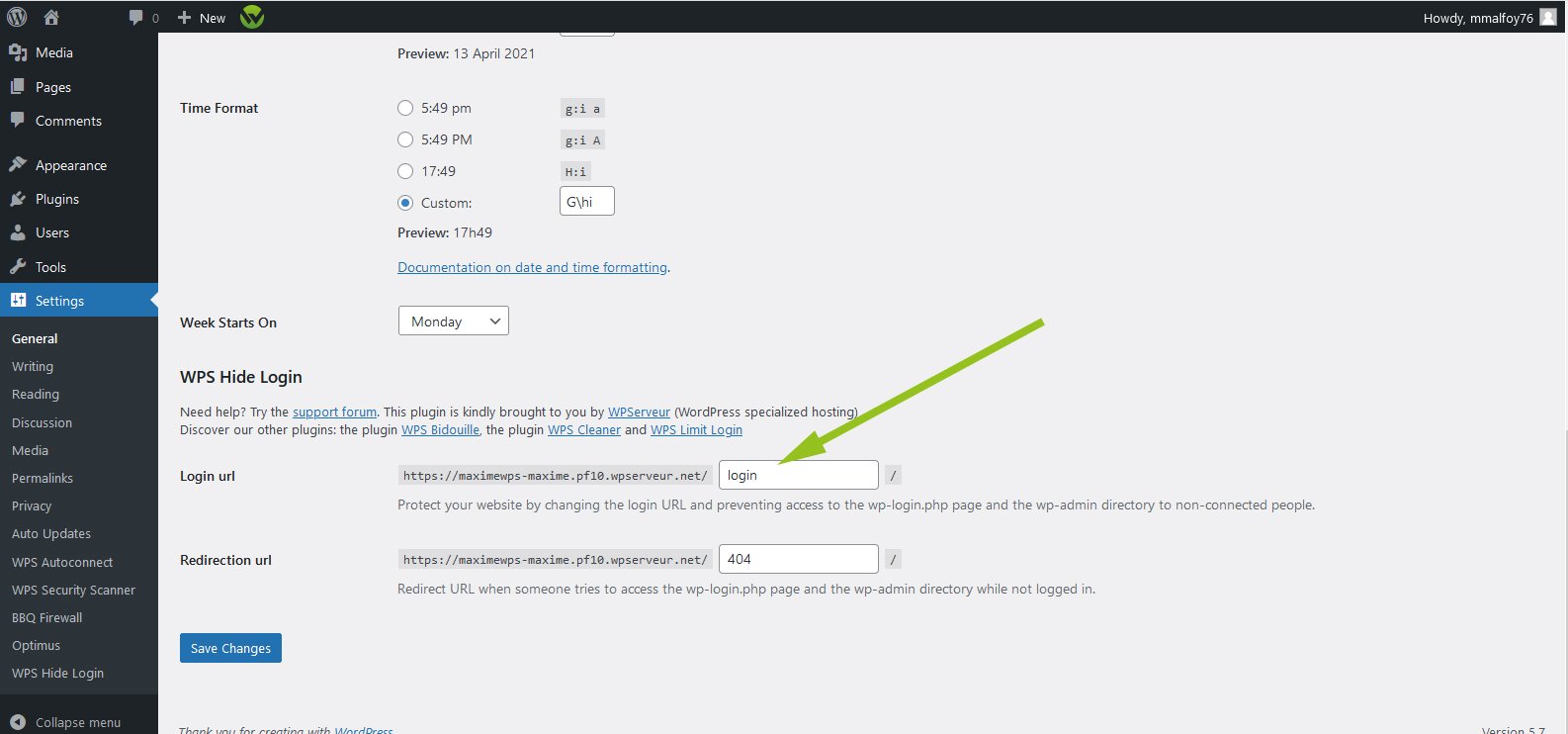Screen dimensions: 1568x734
Task: Select the Custom time format radio
Action: tap(405, 203)
